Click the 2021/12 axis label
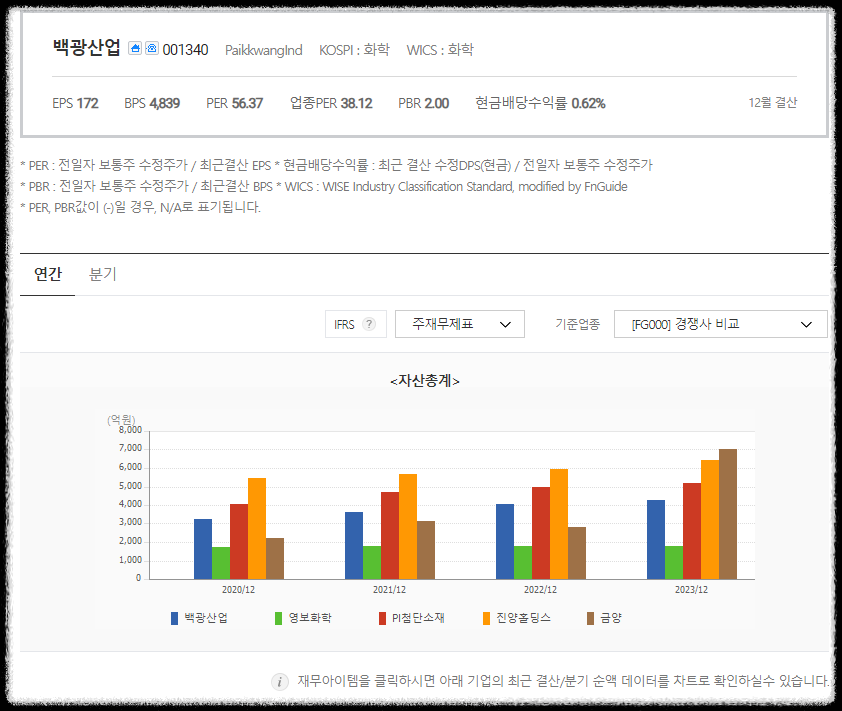 389,590
